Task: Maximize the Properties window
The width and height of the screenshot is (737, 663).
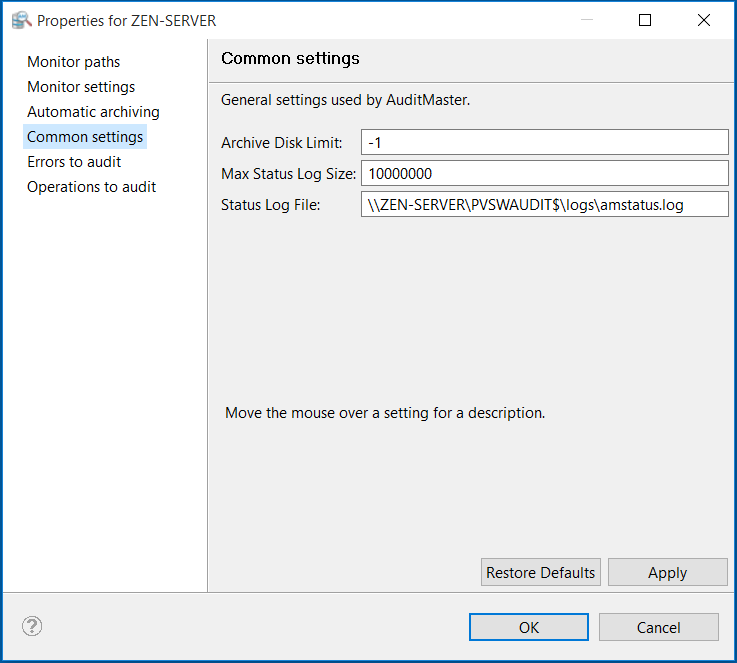Action: 645,20
